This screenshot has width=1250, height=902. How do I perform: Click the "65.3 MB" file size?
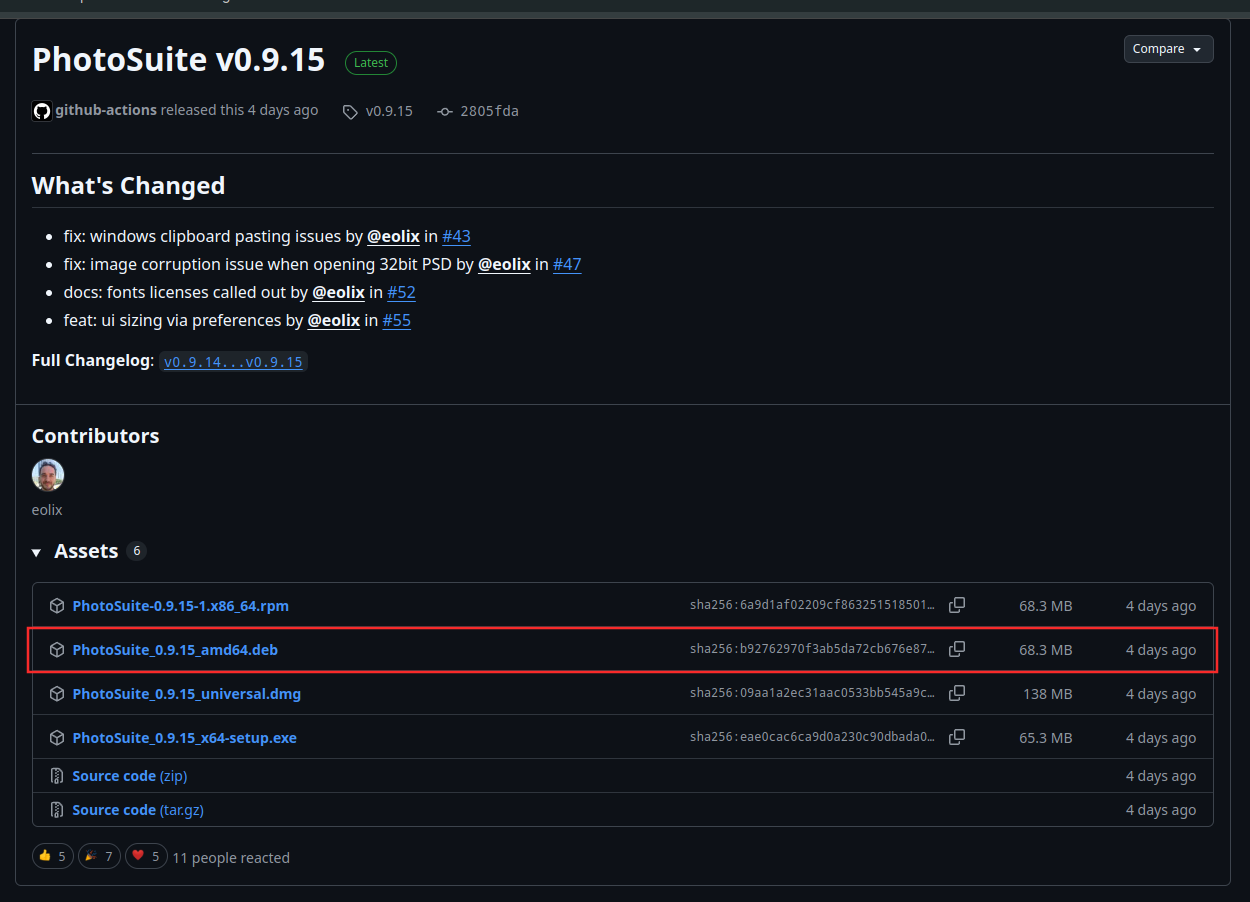click(x=1046, y=738)
